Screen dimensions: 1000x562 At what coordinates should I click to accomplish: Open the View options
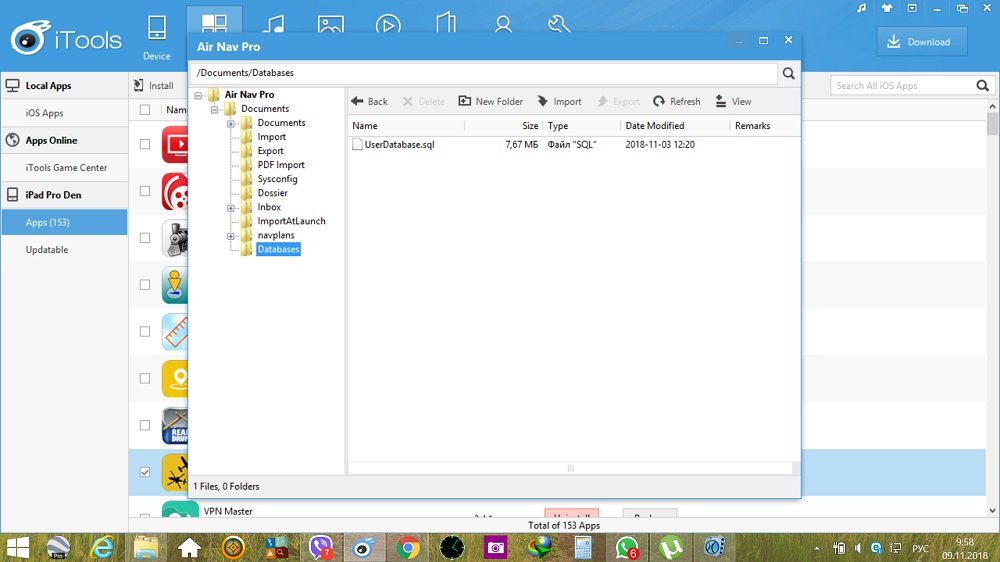(733, 101)
